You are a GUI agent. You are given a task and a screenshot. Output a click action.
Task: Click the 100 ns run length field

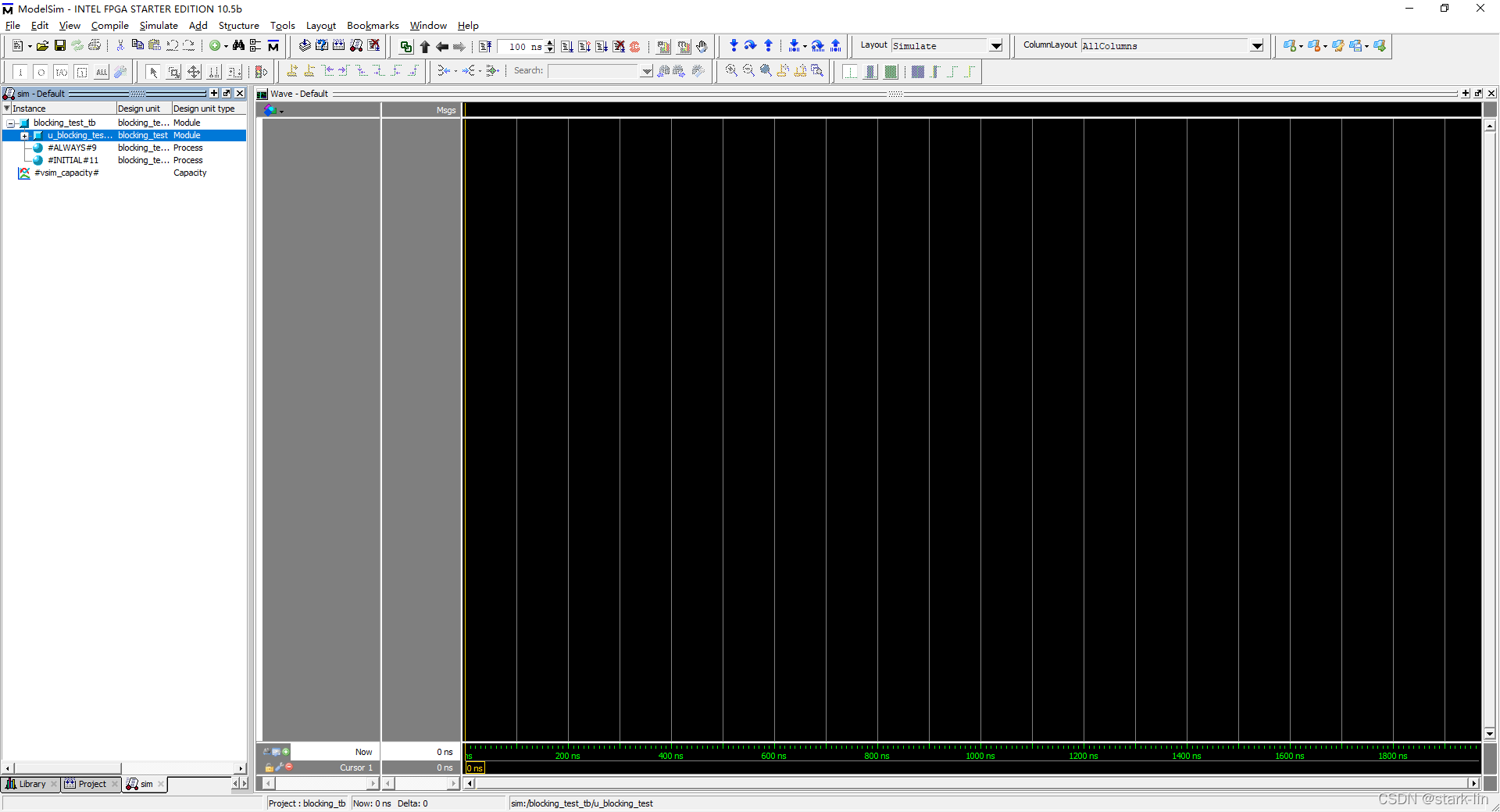[x=522, y=47]
